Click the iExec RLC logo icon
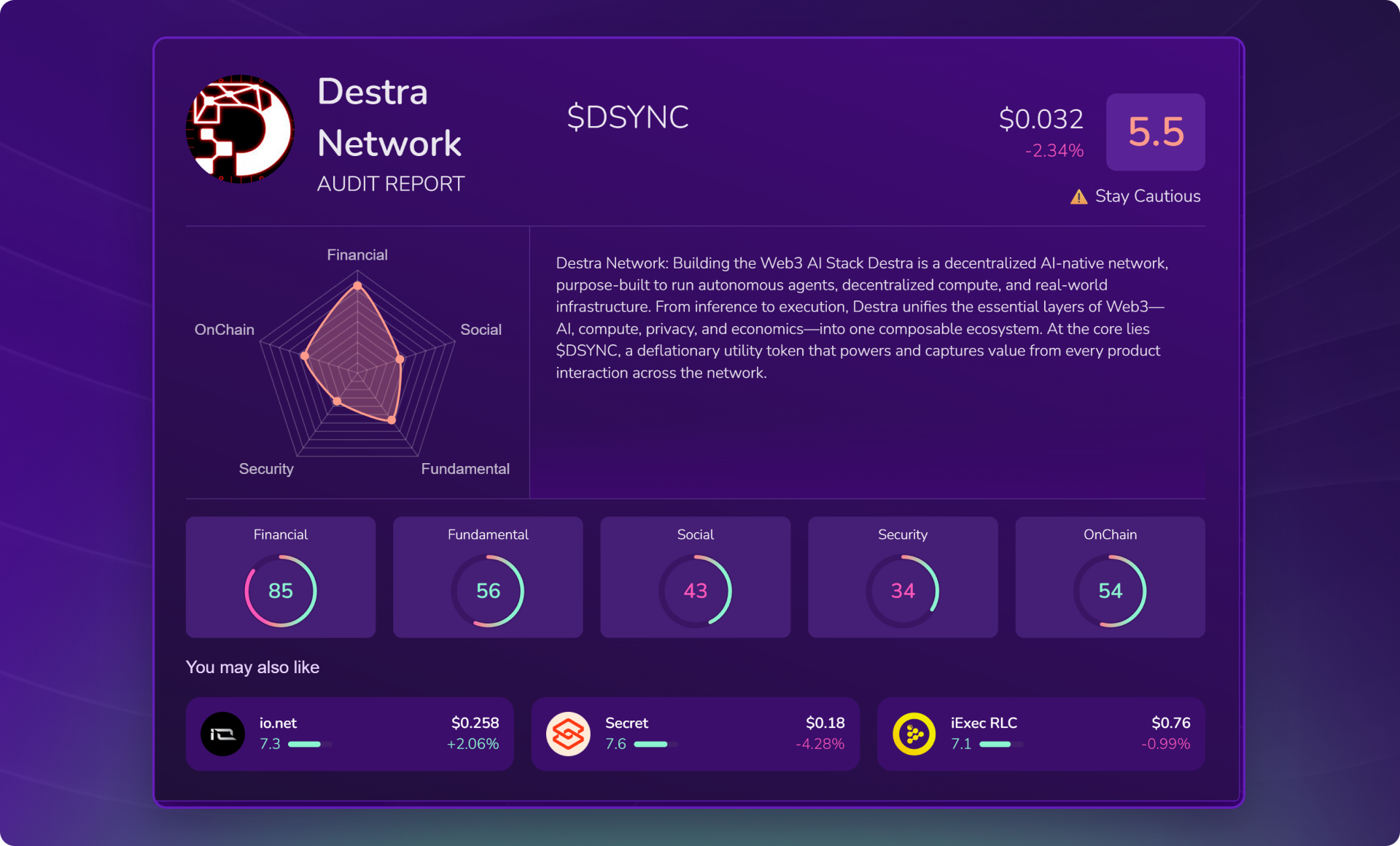This screenshot has width=1400, height=846. [914, 734]
